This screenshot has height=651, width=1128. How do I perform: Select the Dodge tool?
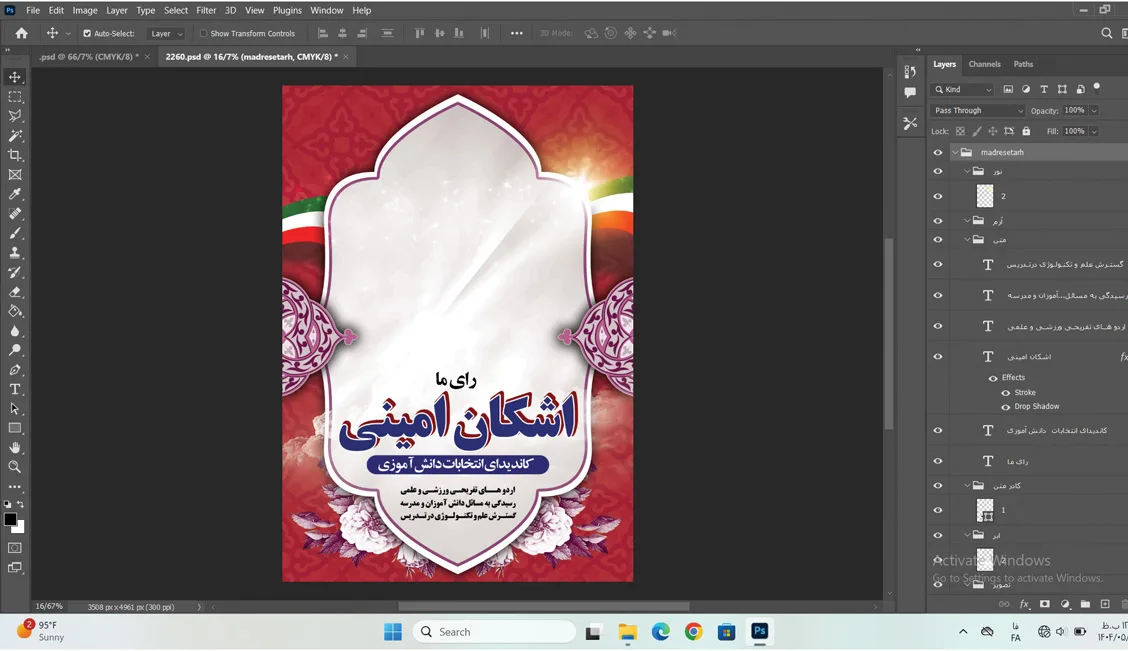click(x=14, y=350)
